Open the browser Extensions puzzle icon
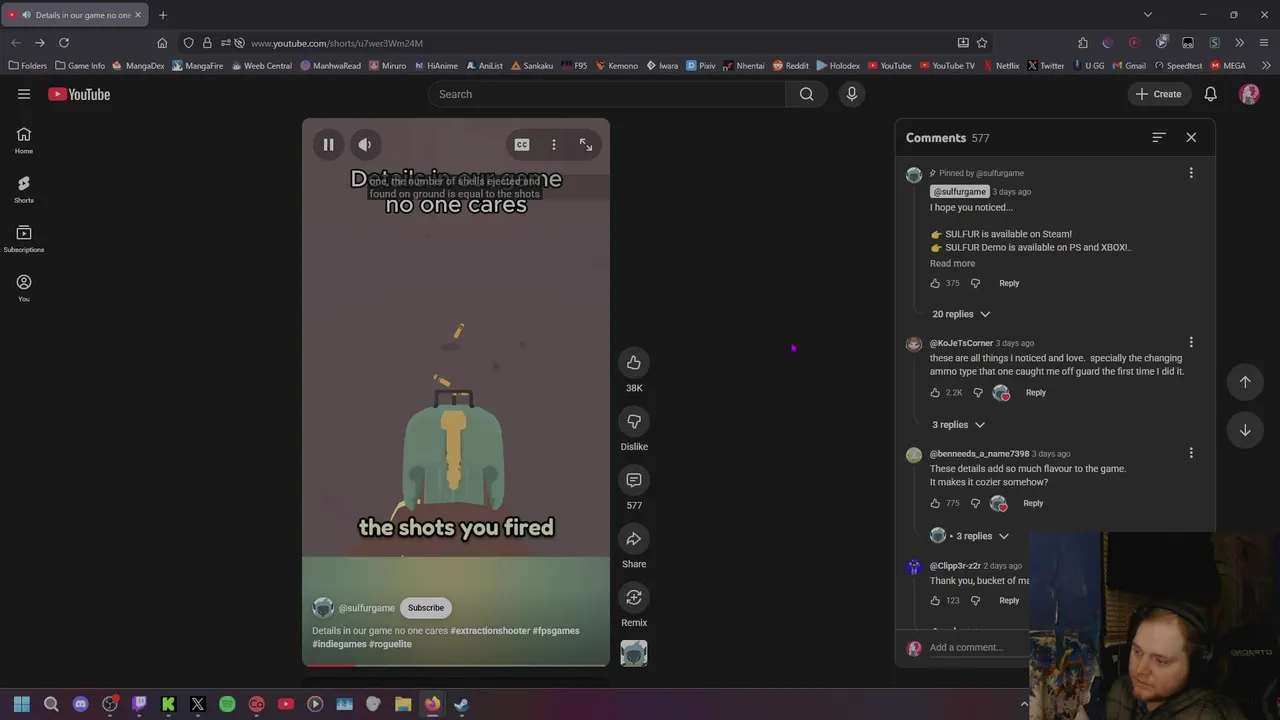Viewport: 1280px width, 720px height. pos(1083,43)
